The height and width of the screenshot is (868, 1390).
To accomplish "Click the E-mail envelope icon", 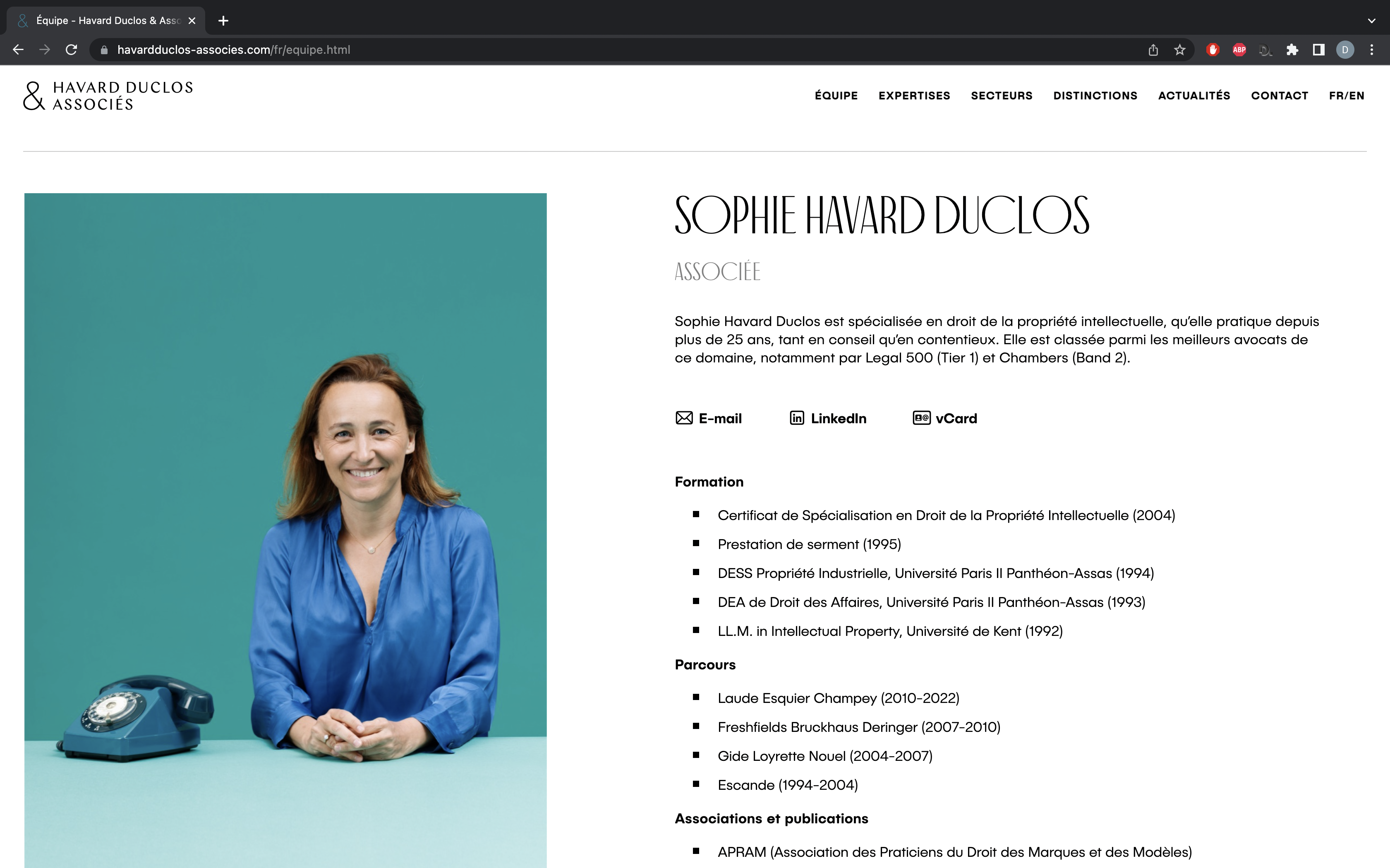I will pos(683,418).
